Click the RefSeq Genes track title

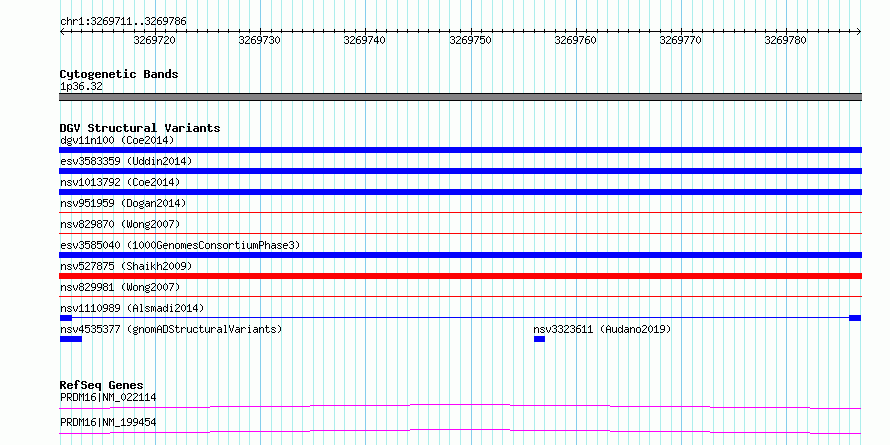click(x=102, y=385)
